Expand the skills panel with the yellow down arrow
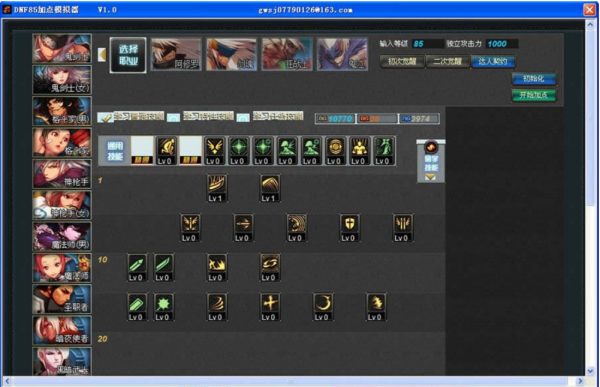Viewport: 600px width, 387px height. pos(430,177)
